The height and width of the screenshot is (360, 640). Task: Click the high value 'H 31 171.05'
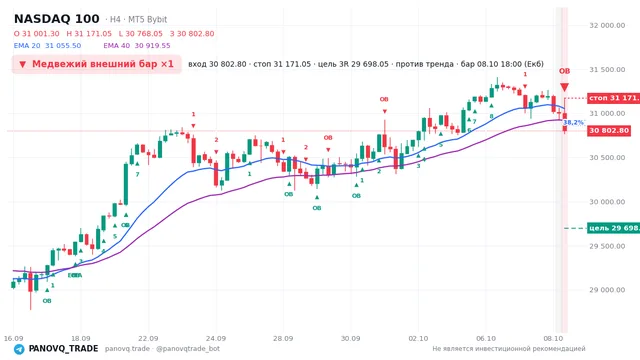pyautogui.click(x=89, y=33)
